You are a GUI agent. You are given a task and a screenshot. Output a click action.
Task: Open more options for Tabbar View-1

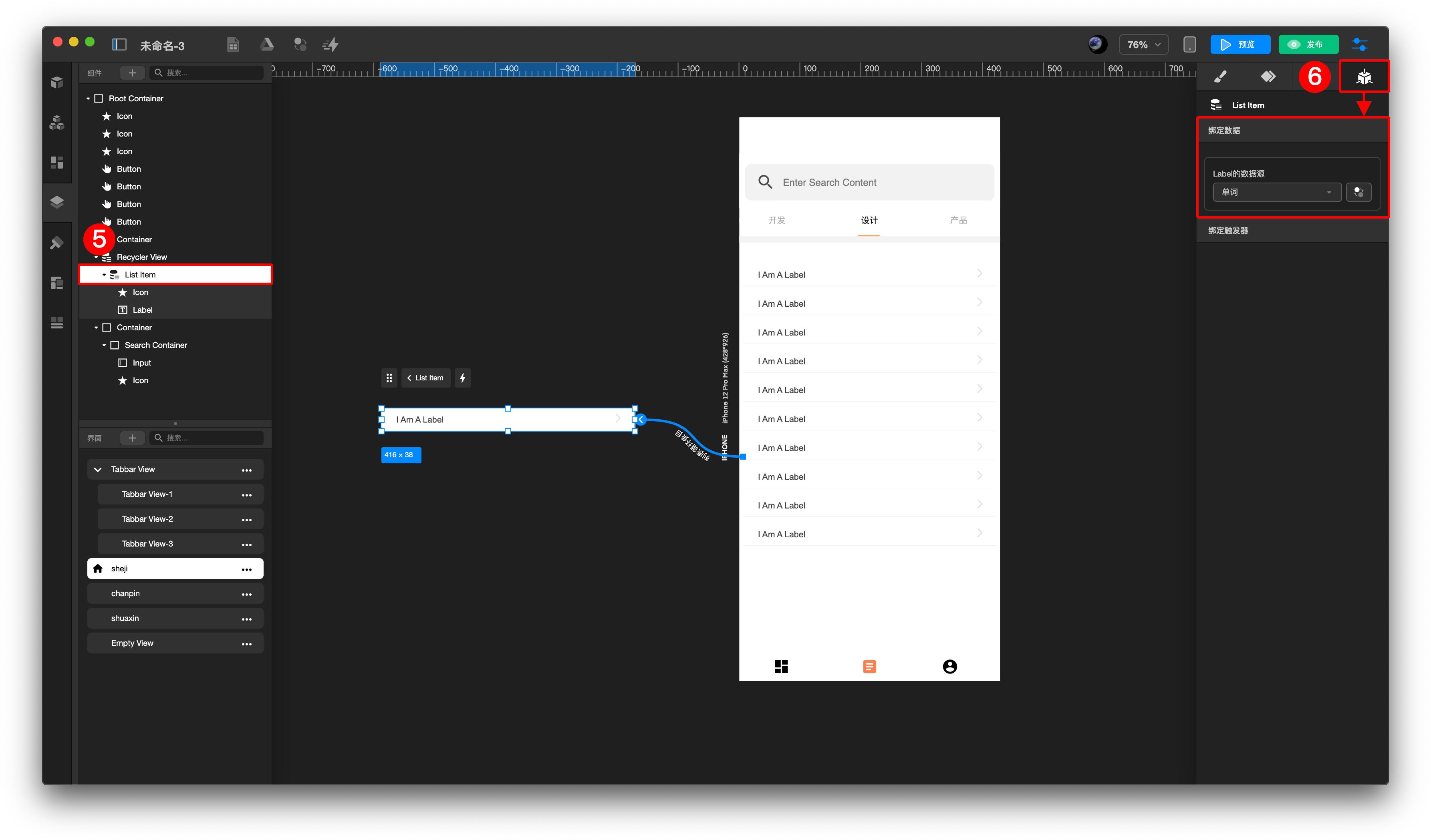[246, 495]
